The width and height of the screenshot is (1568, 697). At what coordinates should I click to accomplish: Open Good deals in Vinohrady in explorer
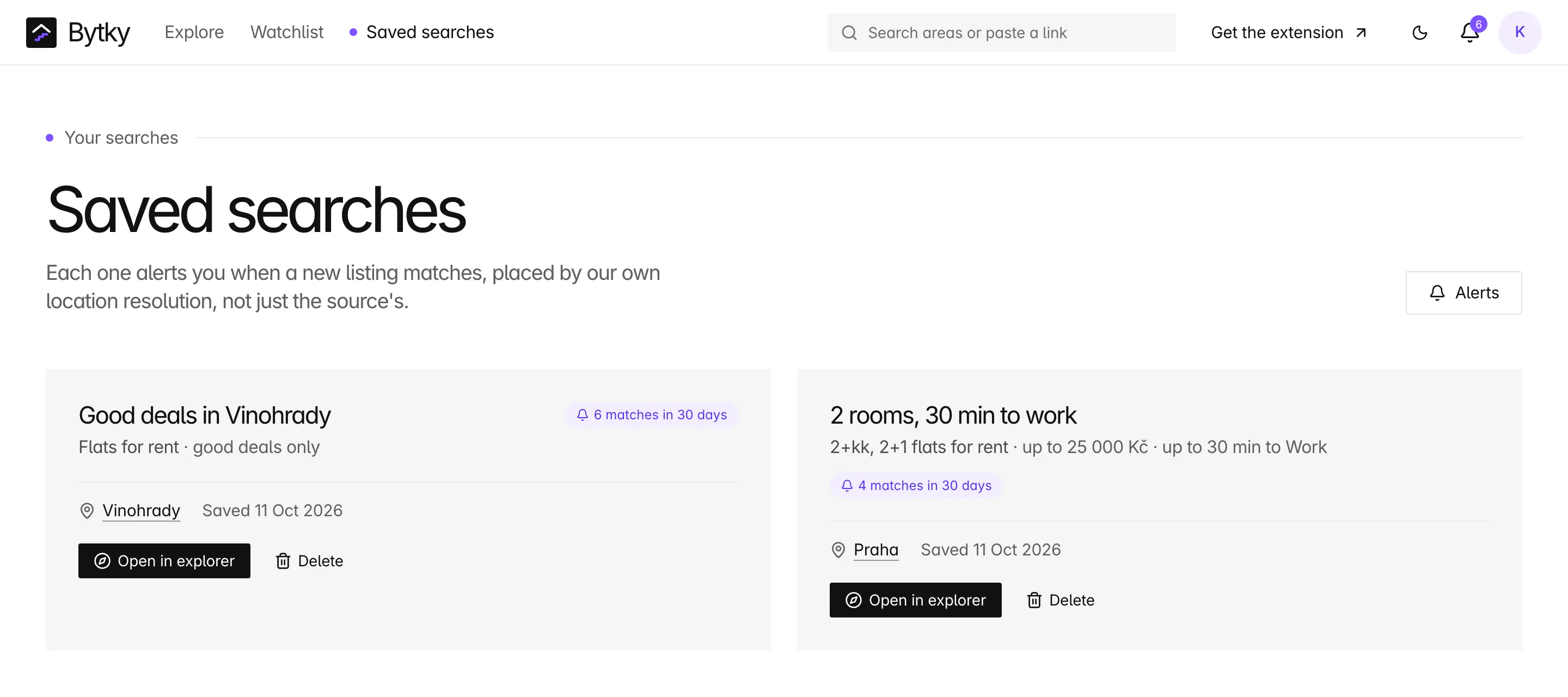pos(164,561)
